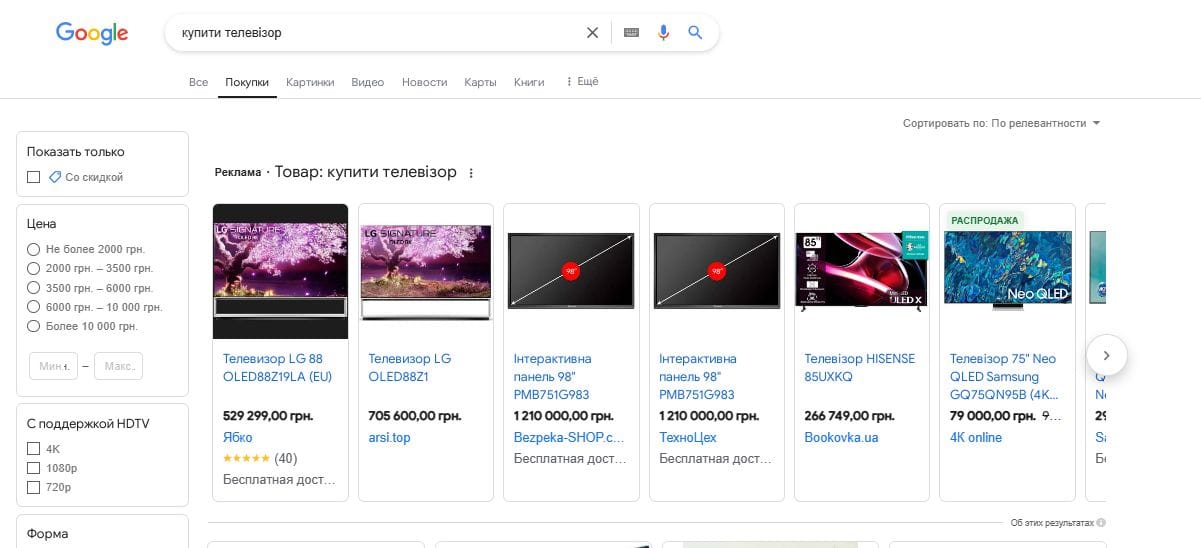The height and width of the screenshot is (548, 1201).
Task: Click the Мин. price input field
Action: [x=54, y=367]
